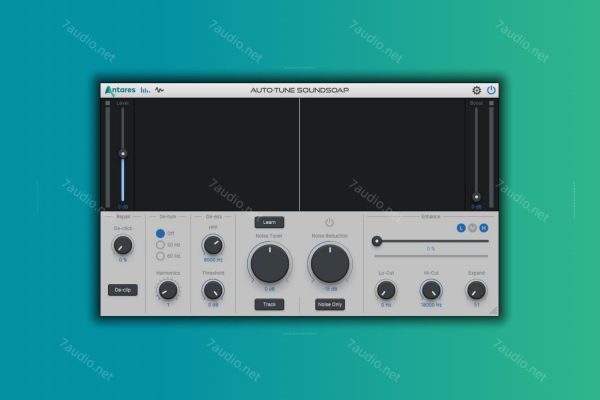Click the Noise Only button
The image size is (600, 400).
coord(330,304)
